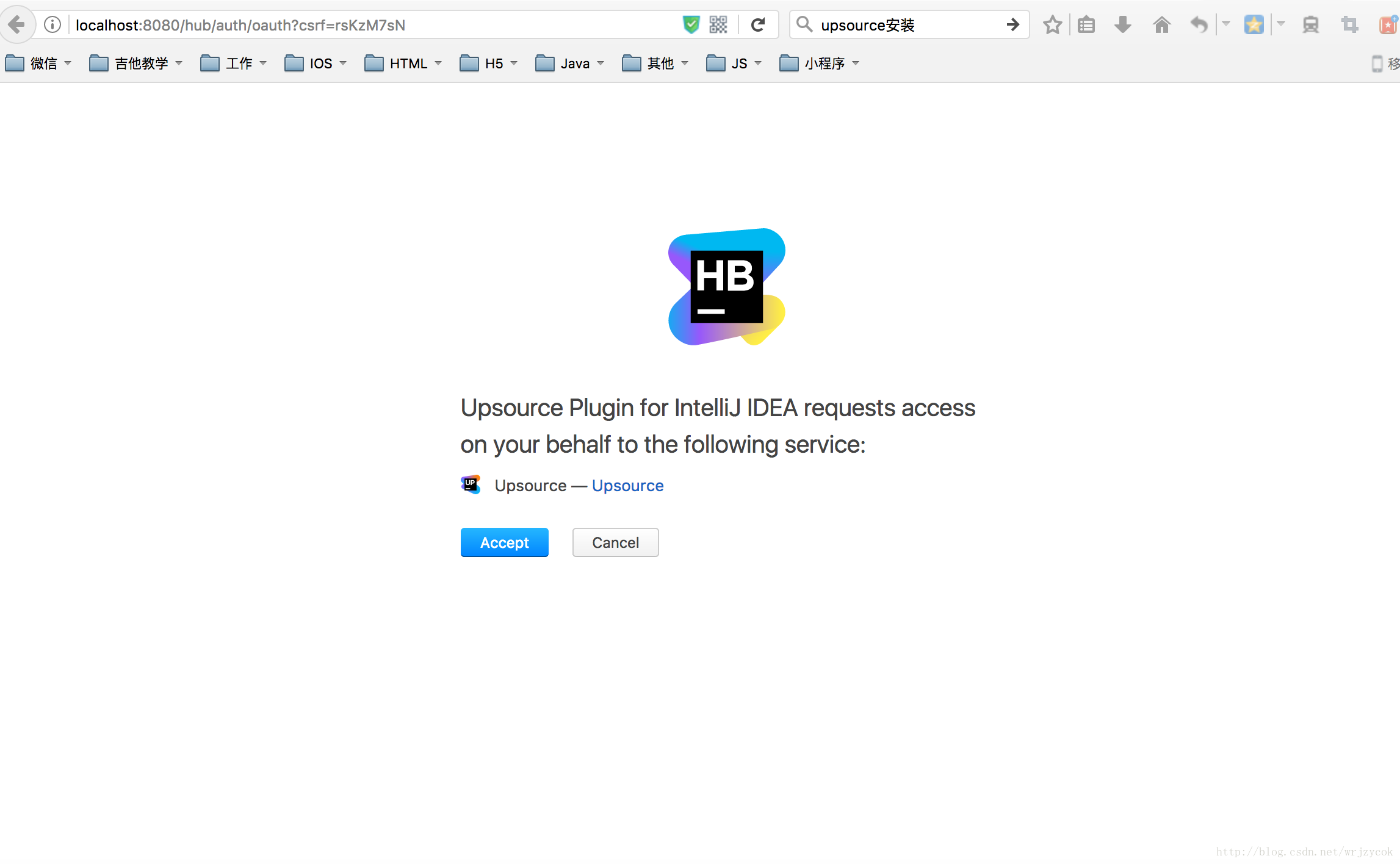The width and height of the screenshot is (1400, 864).
Task: Click the JetBrains Hub HB logo
Action: pyautogui.click(x=726, y=287)
